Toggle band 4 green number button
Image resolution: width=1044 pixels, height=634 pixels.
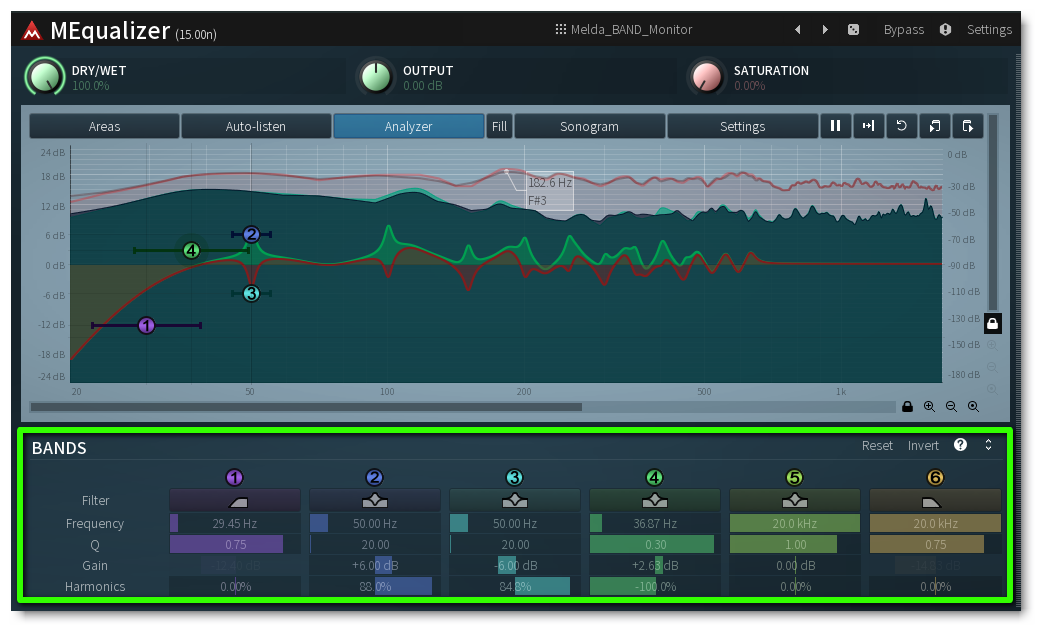click(x=654, y=477)
